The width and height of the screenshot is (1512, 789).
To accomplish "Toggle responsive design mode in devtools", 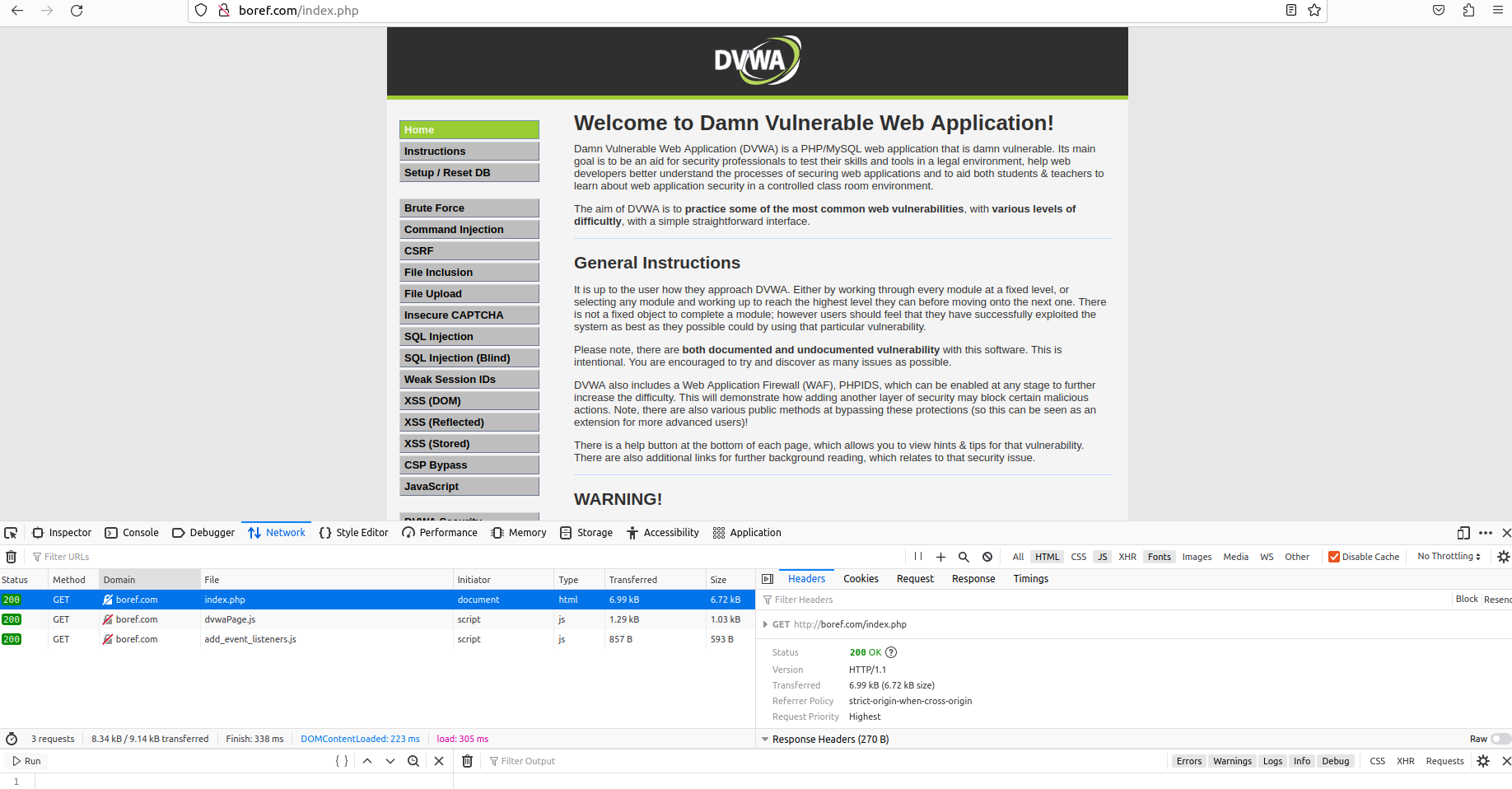I will [1463, 533].
